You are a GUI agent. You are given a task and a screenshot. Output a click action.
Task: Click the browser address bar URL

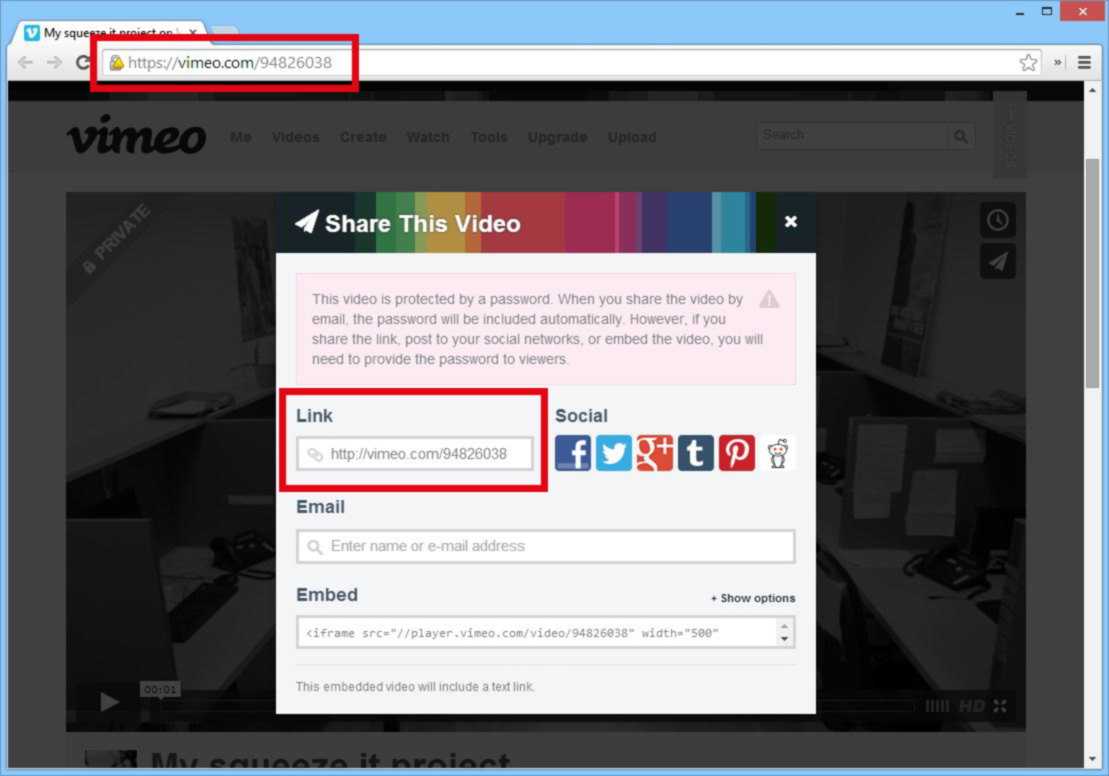pos(229,62)
